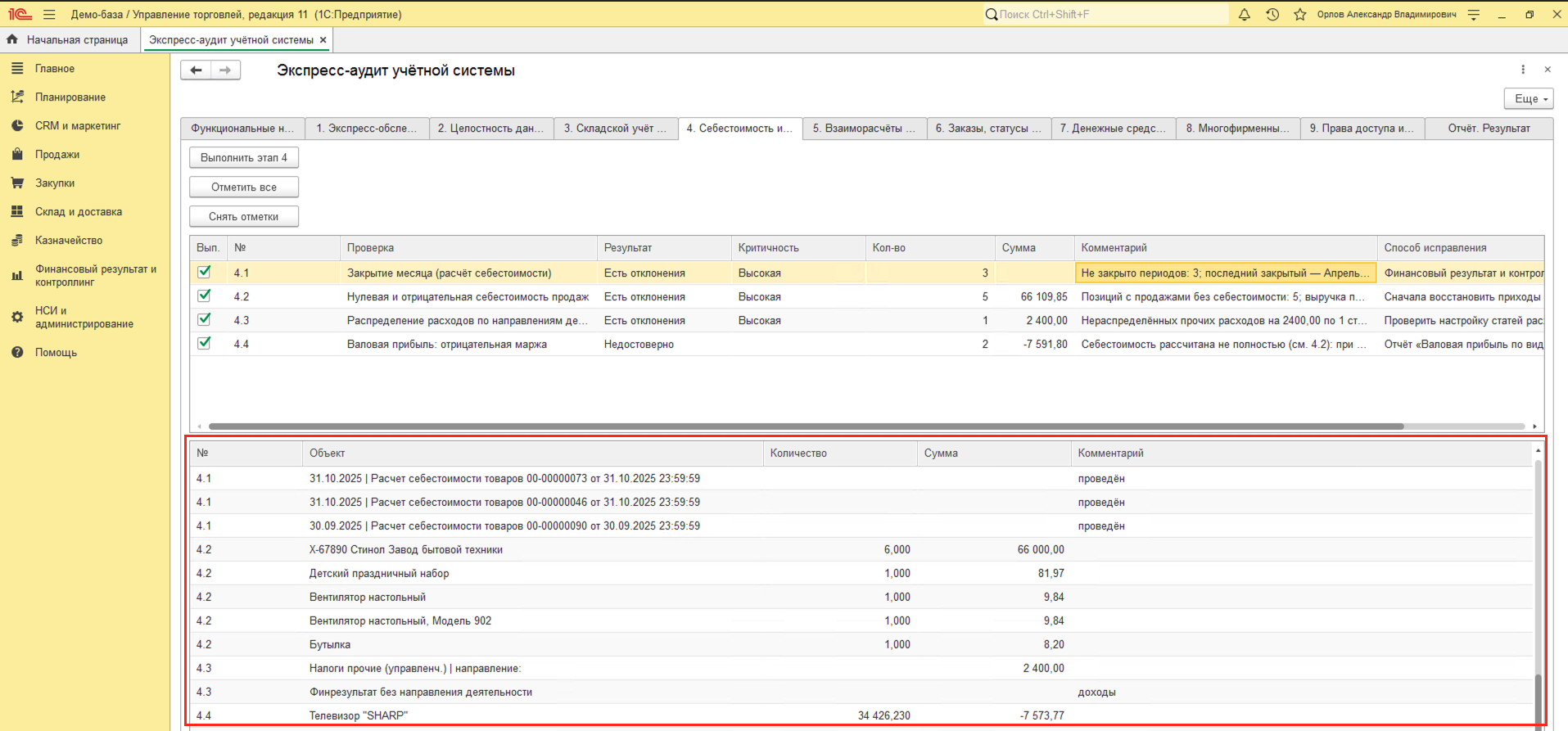
Task: Click the Не закрыто периодов comment cell
Action: (1226, 273)
